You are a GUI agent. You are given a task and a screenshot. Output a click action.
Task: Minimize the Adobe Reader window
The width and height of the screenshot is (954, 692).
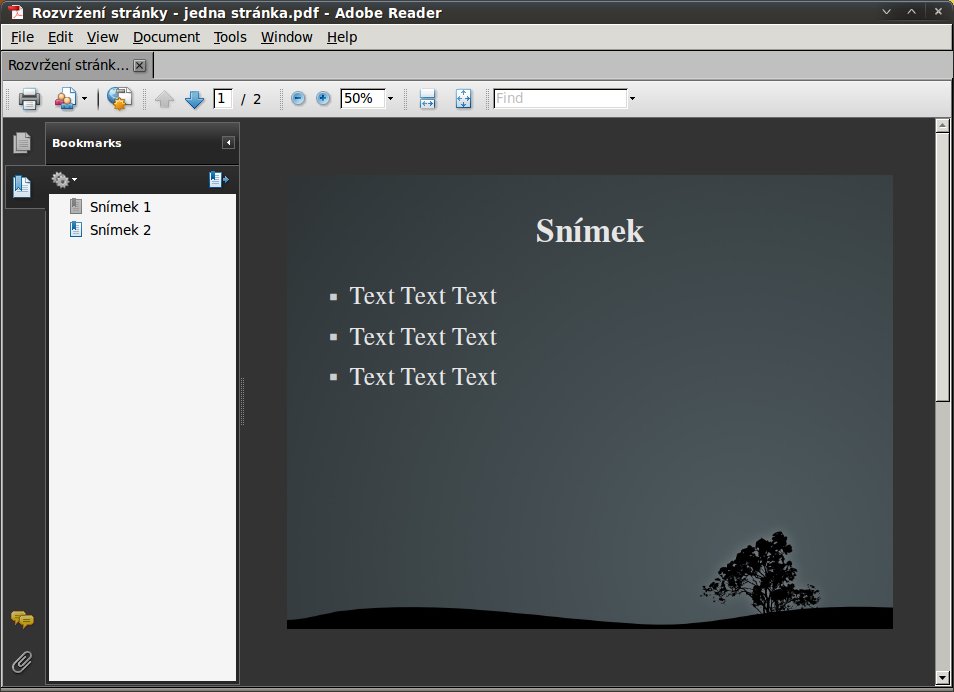pos(886,12)
